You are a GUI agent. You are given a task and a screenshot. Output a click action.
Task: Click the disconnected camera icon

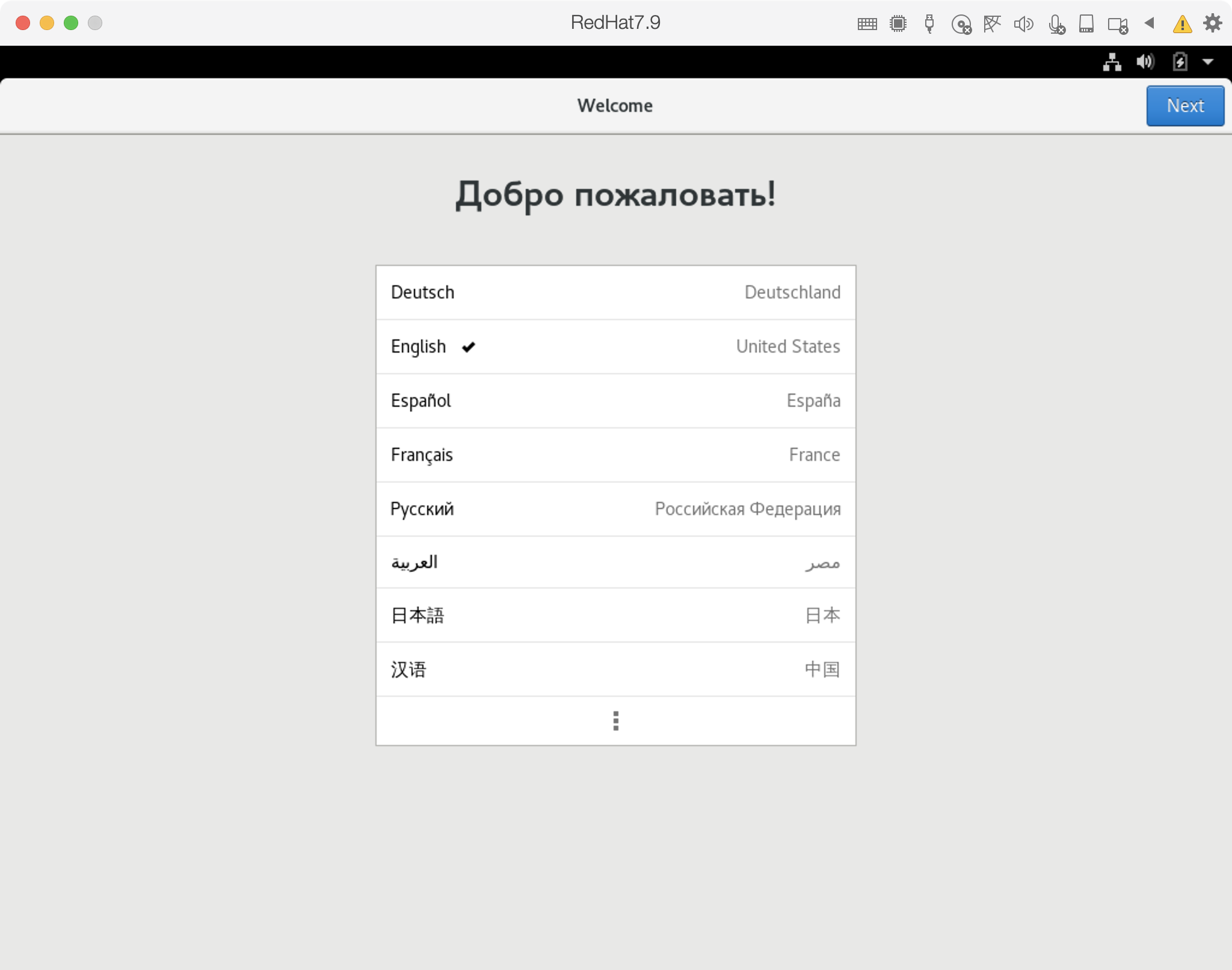click(x=1118, y=25)
